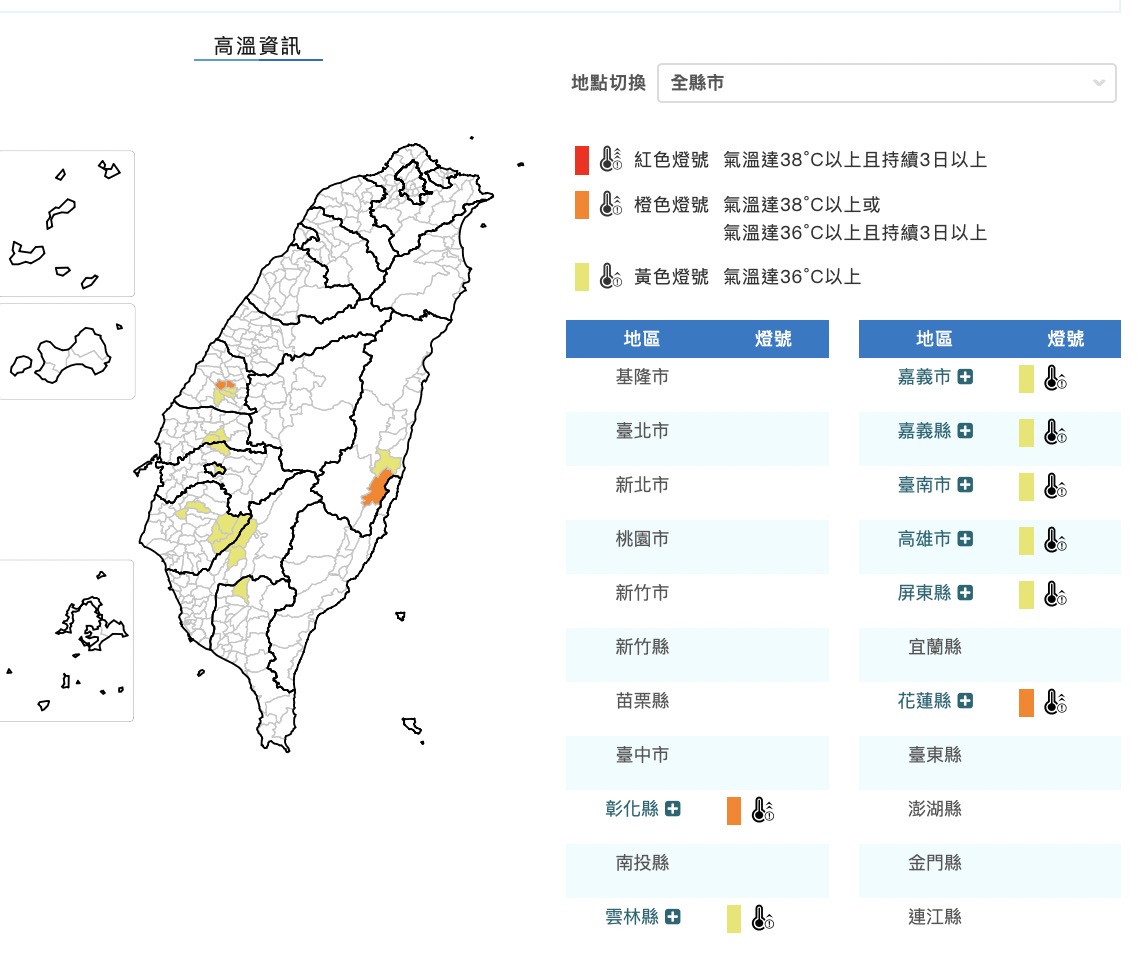Click the orange signal swatch for 花蓮縣
The width and height of the screenshot is (1140, 958).
click(1026, 703)
